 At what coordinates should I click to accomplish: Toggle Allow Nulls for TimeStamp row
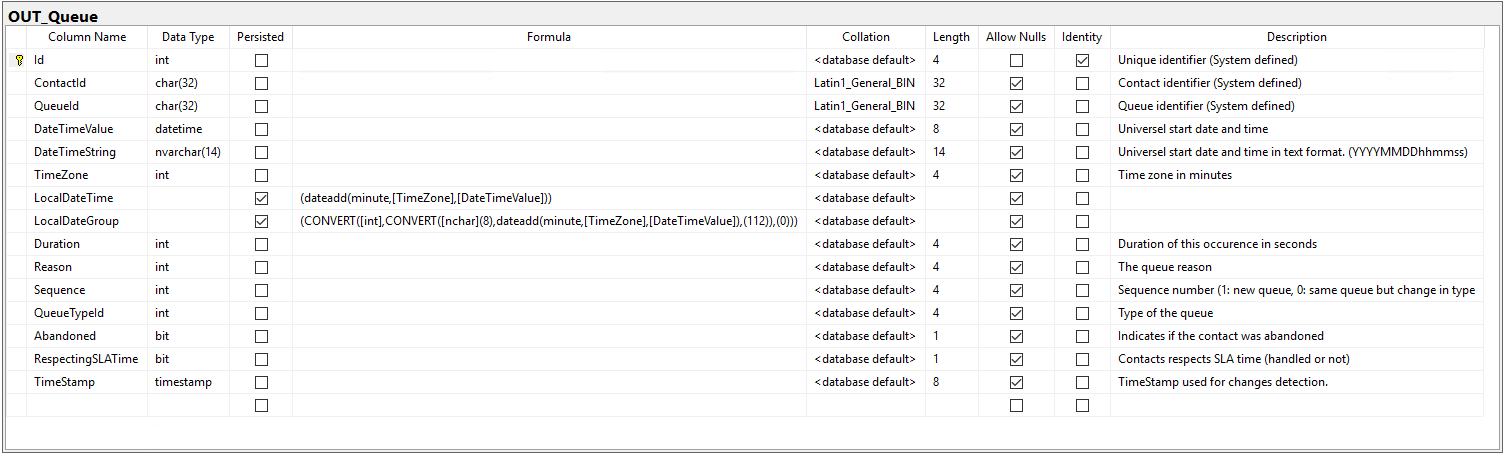point(1016,382)
